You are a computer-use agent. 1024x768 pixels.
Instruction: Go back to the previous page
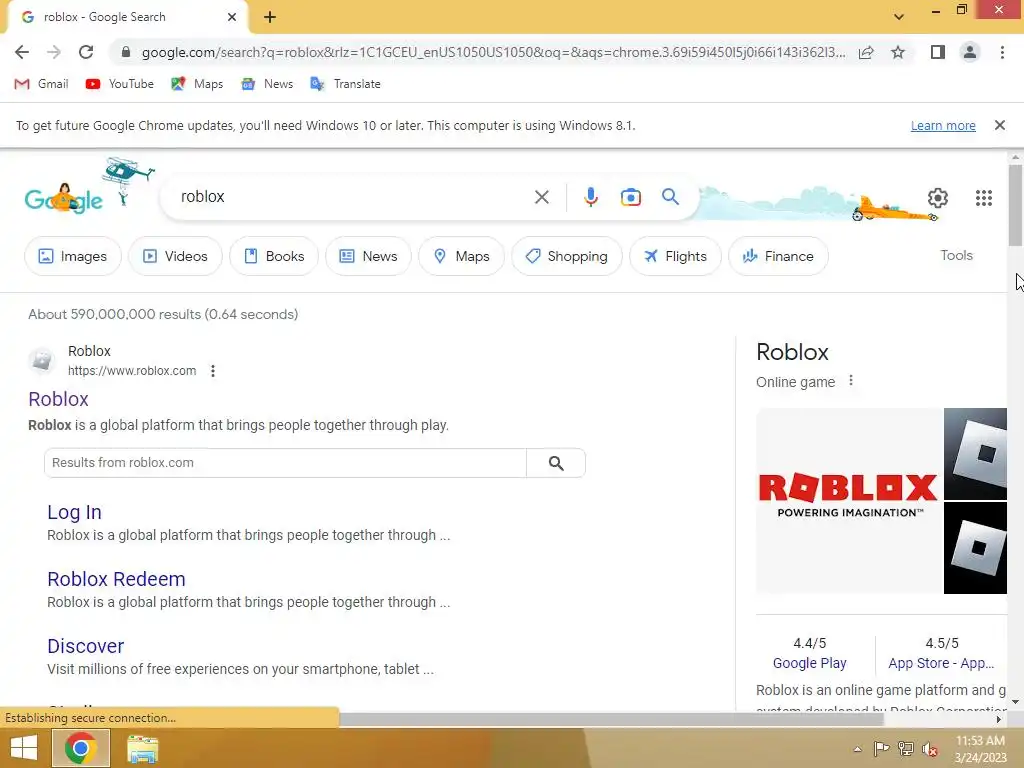[x=22, y=52]
